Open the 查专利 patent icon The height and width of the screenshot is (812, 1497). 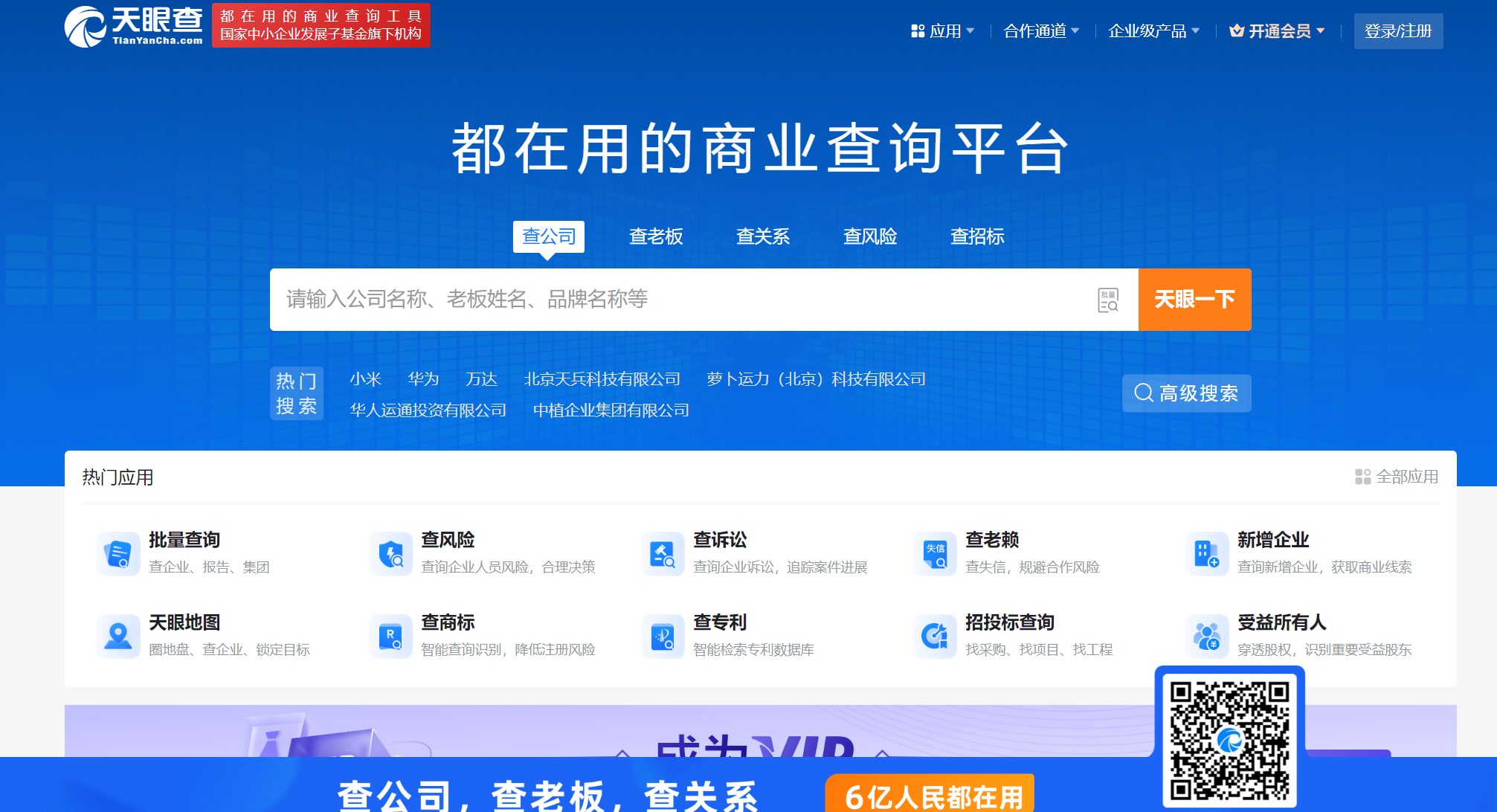pyautogui.click(x=663, y=636)
